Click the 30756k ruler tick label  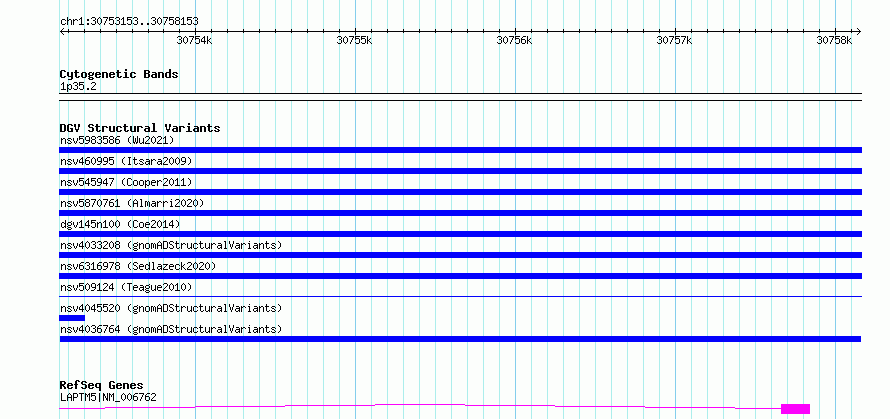pos(515,40)
